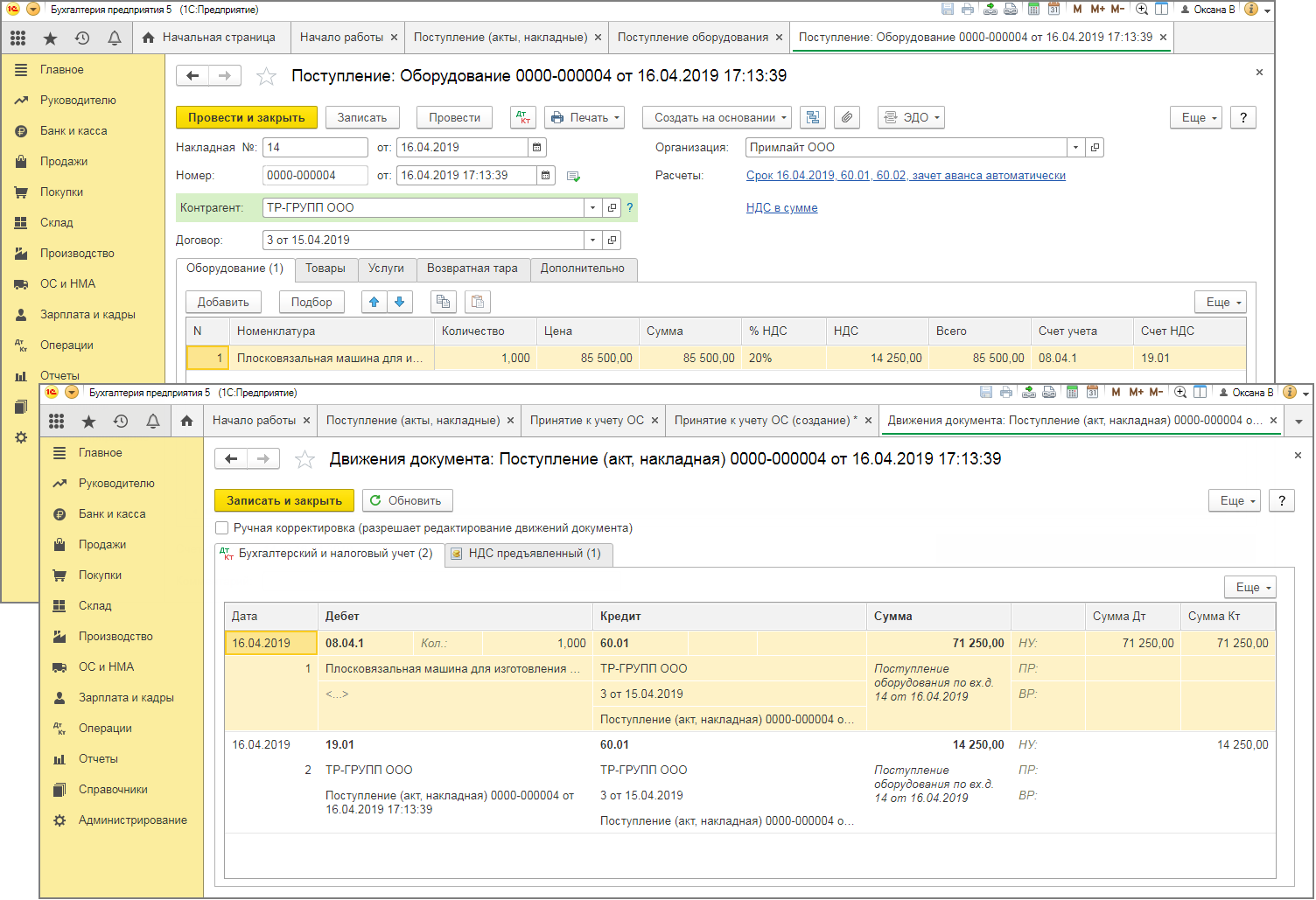Viewport: 1316px width, 900px height.
Task: Click the Дт/Кт document movements icon
Action: 523,118
